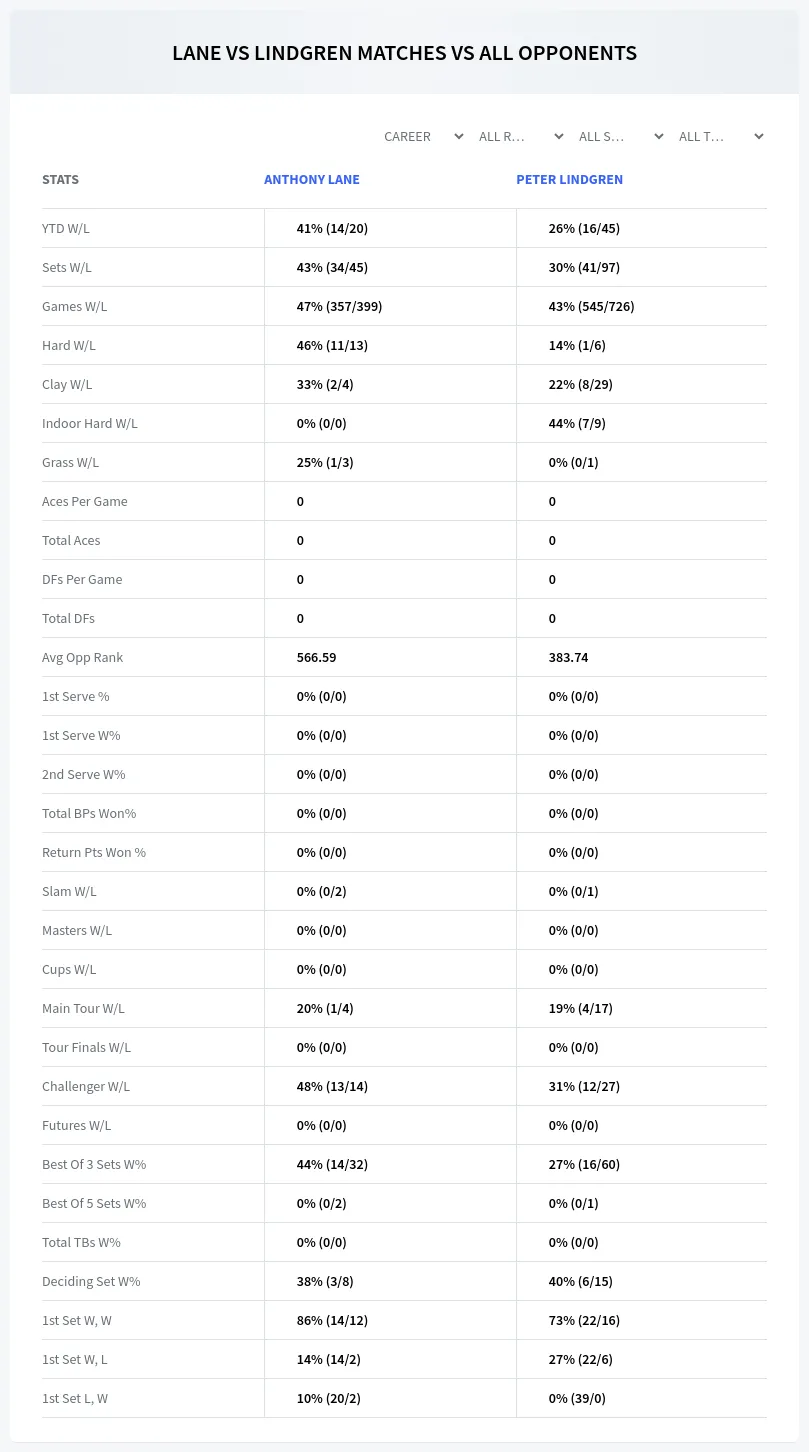Open Peter Lindgren player link
Image resolution: width=809 pixels, height=1452 pixels.
(569, 180)
